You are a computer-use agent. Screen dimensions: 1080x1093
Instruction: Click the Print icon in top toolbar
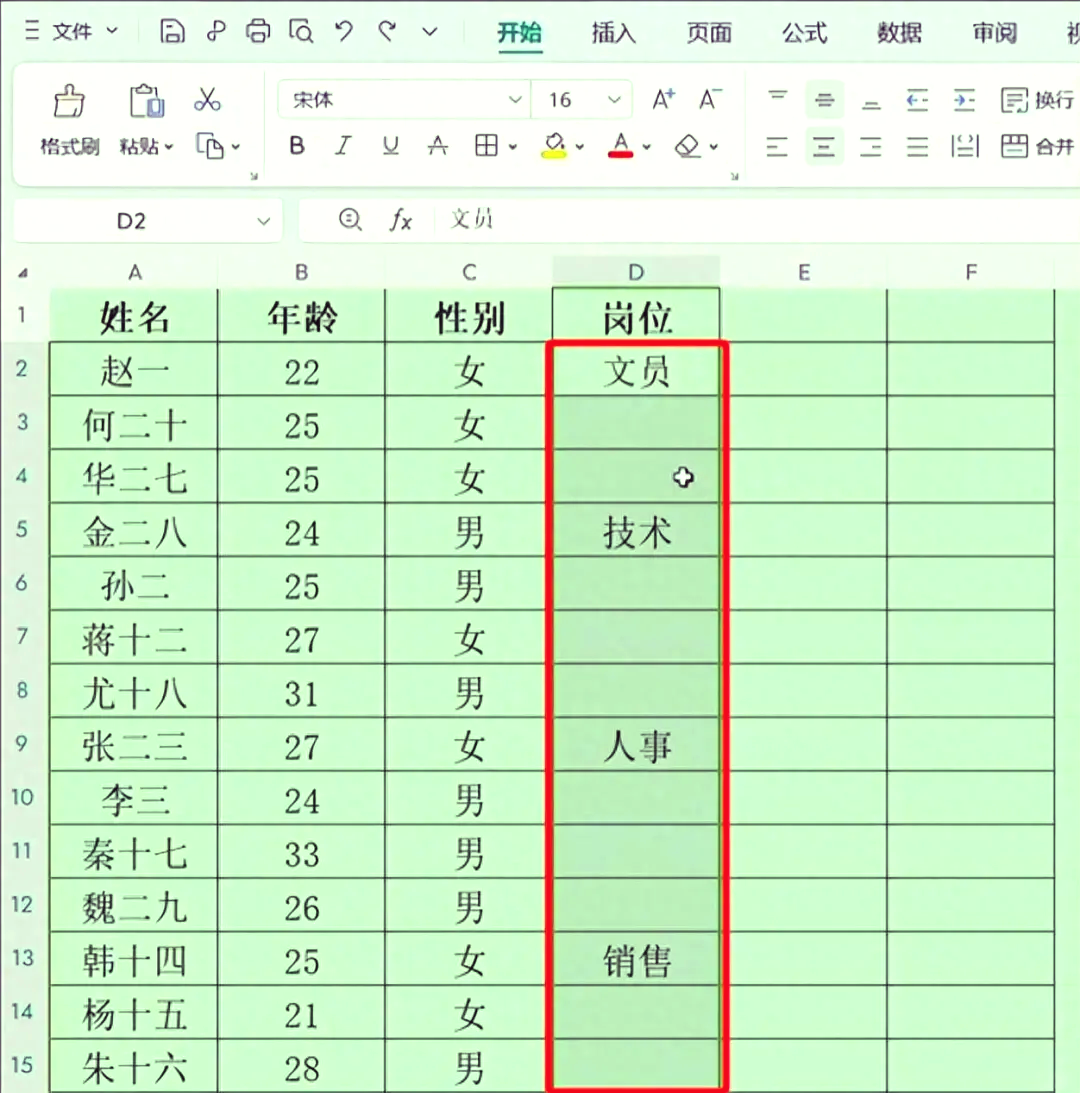[x=258, y=32]
